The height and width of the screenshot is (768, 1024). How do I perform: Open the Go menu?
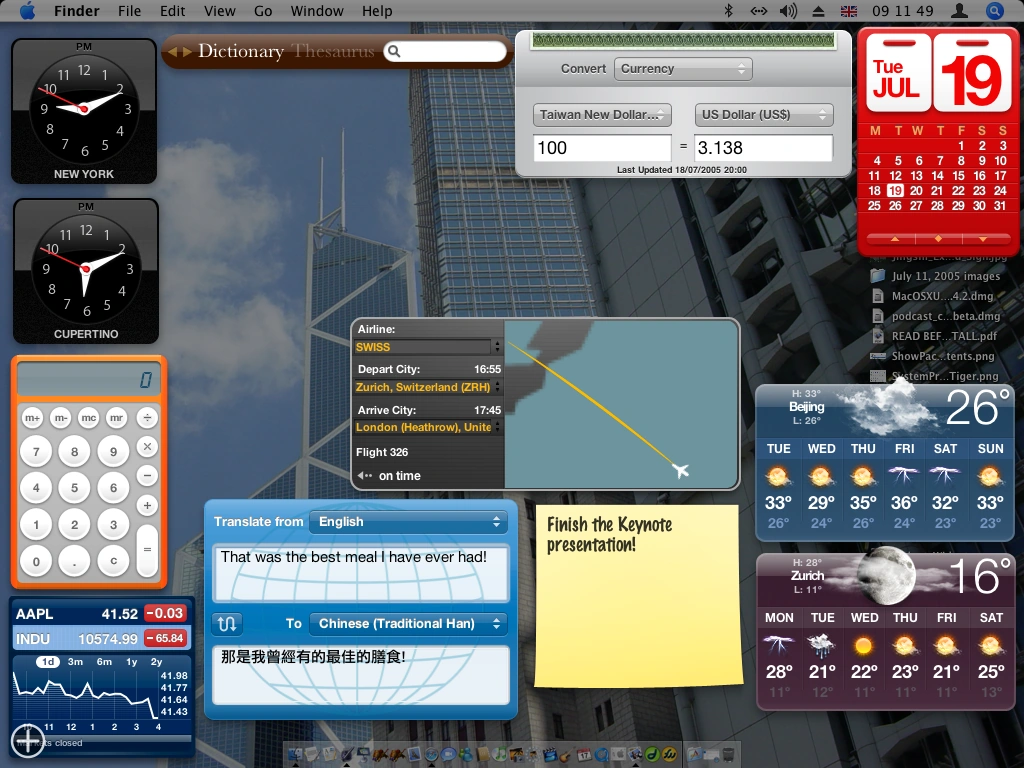click(x=263, y=11)
